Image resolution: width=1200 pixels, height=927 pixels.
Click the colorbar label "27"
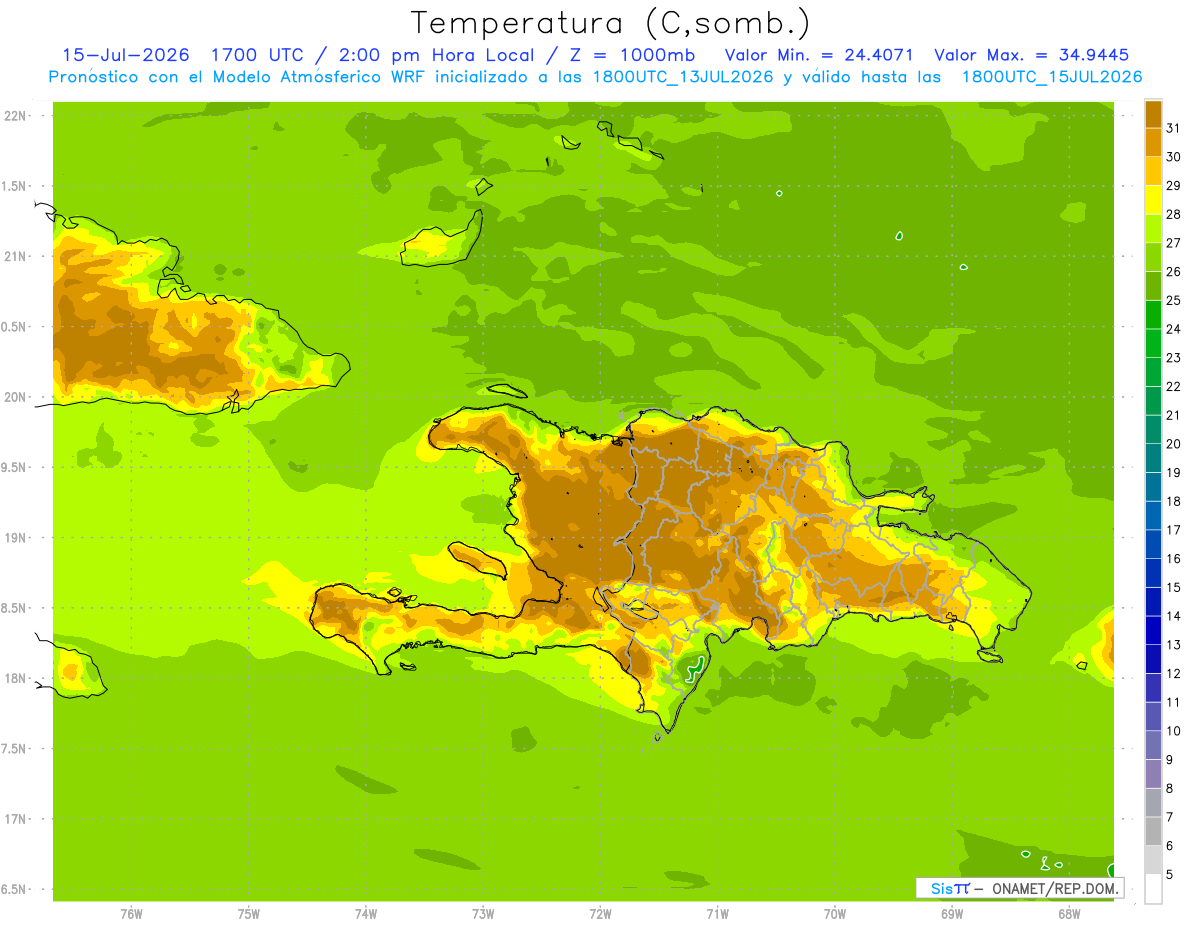point(1175,243)
